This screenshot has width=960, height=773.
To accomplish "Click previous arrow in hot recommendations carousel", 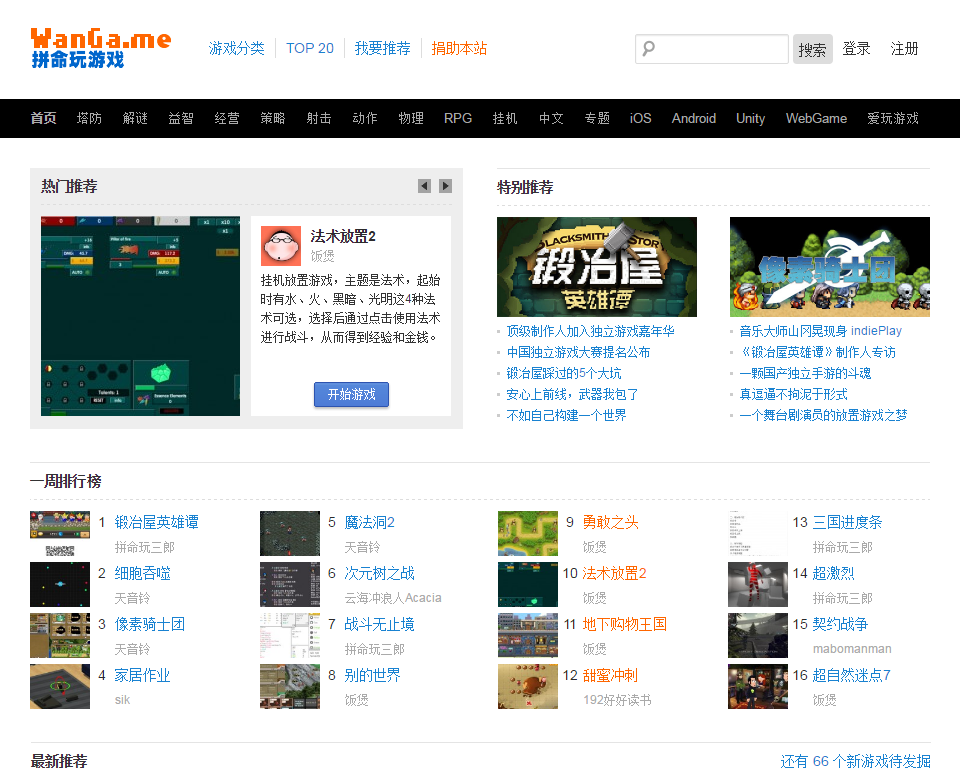I will tap(424, 186).
